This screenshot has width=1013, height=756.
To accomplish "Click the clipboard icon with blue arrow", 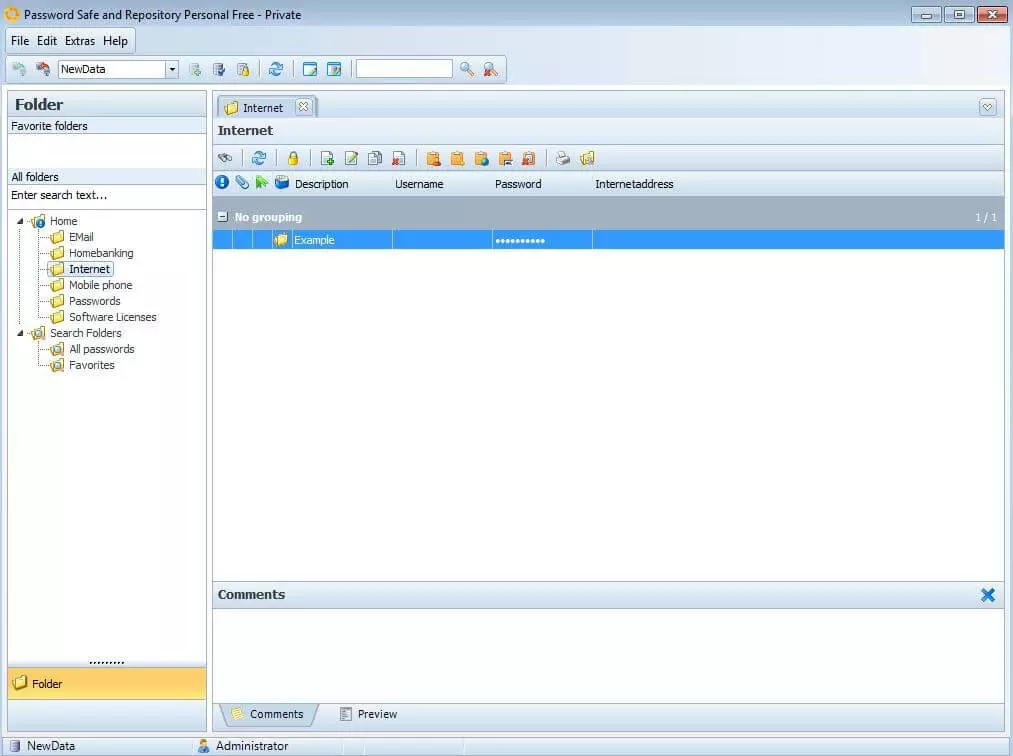I will coord(505,158).
